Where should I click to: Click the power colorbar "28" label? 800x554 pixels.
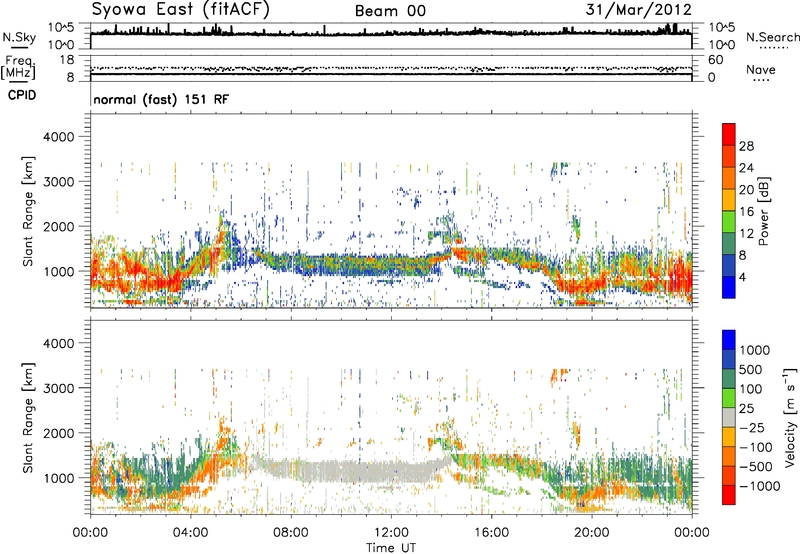746,146
